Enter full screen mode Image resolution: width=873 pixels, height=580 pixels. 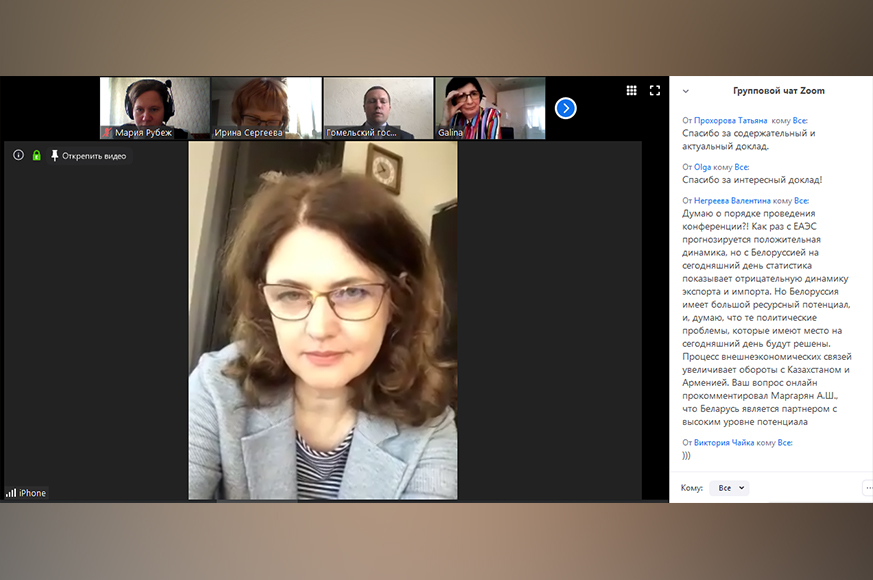click(655, 90)
